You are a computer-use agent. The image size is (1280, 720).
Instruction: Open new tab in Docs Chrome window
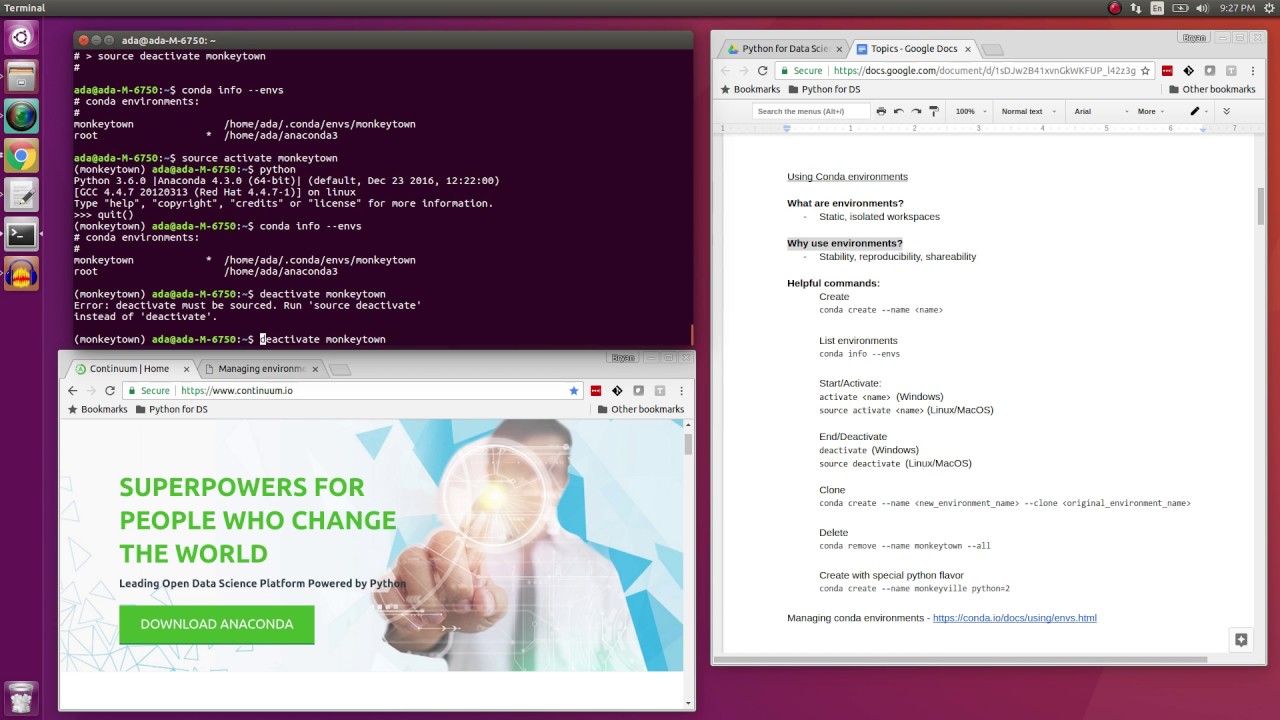[x=991, y=50]
